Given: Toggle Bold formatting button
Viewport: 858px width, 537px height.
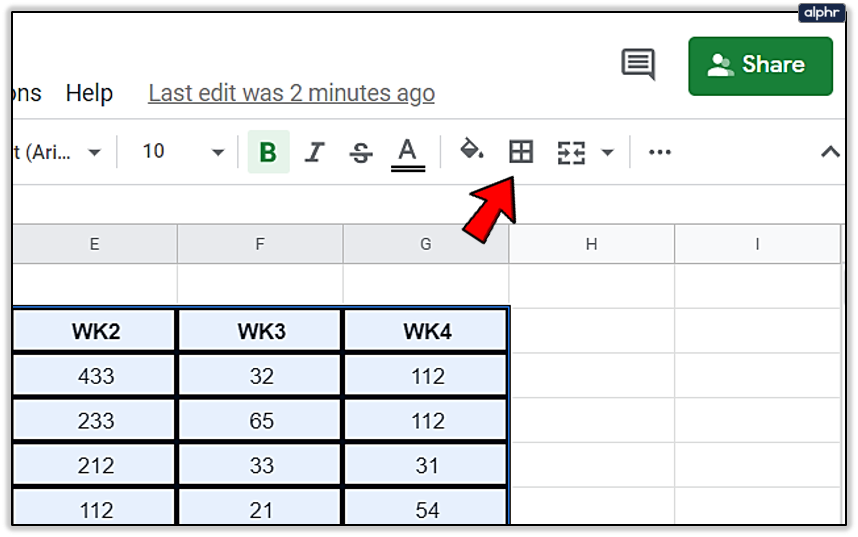Looking at the screenshot, I should tap(268, 152).
